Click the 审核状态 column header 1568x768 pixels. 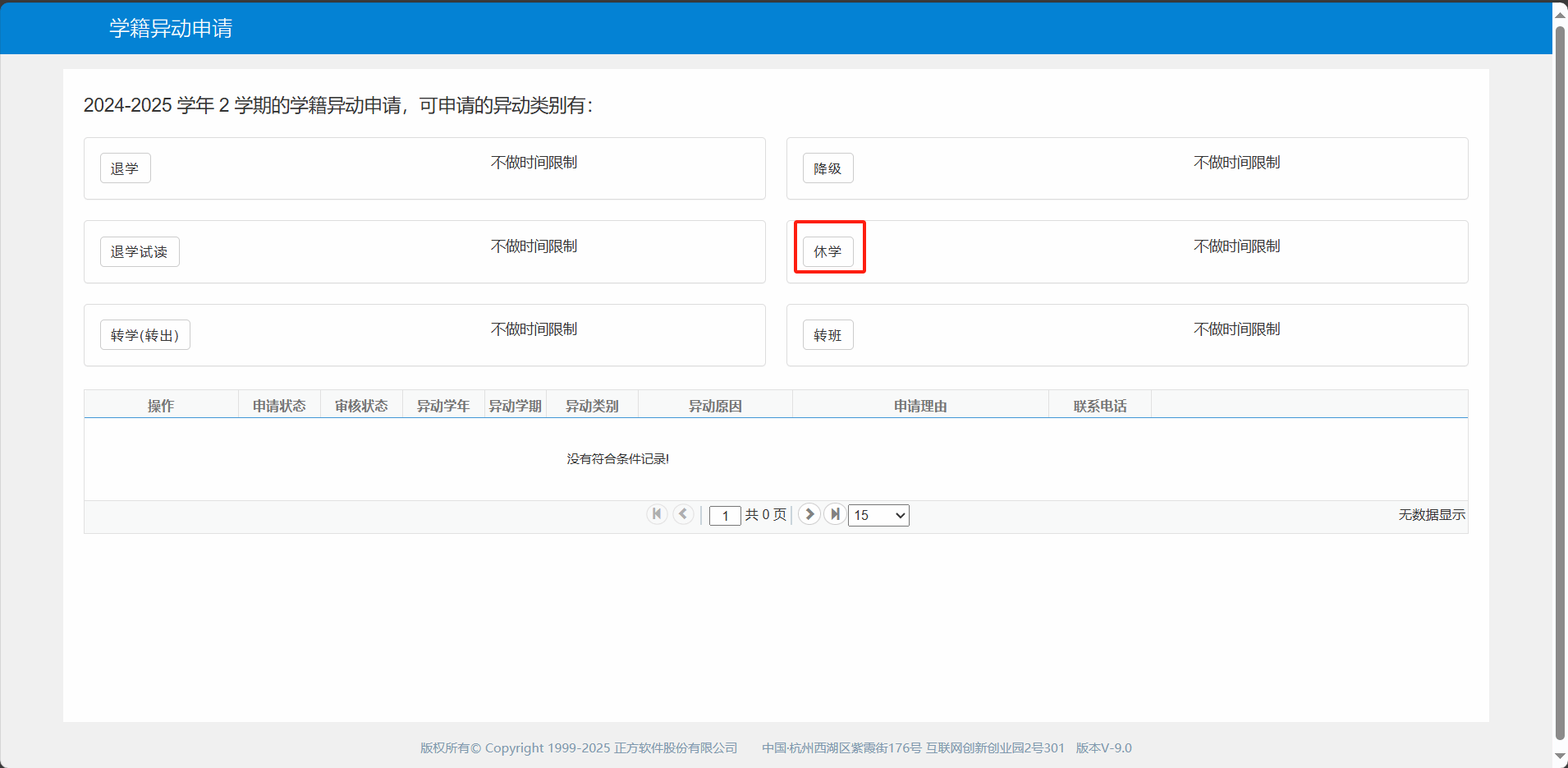pyautogui.click(x=361, y=406)
